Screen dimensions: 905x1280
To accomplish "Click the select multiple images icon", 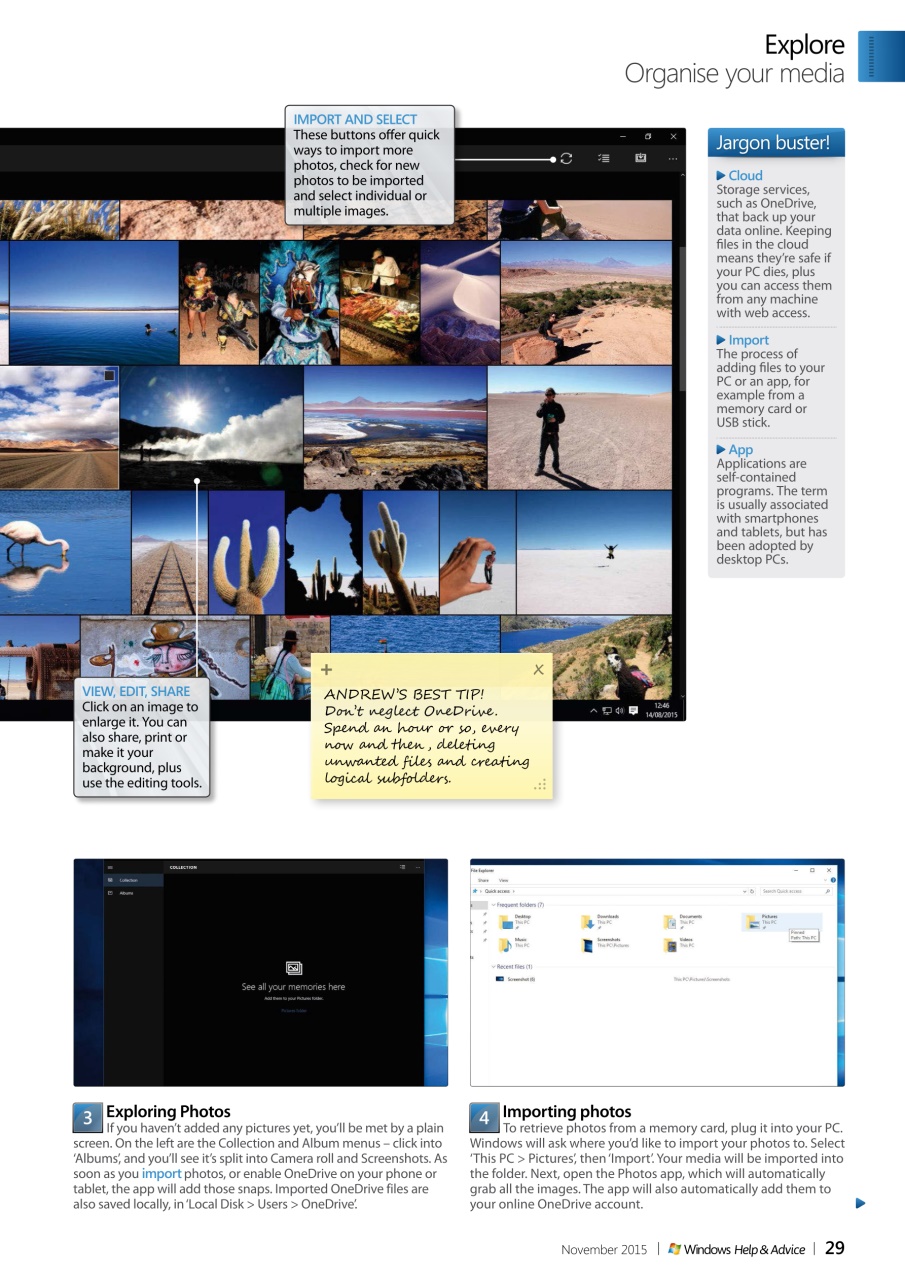I will [604, 159].
